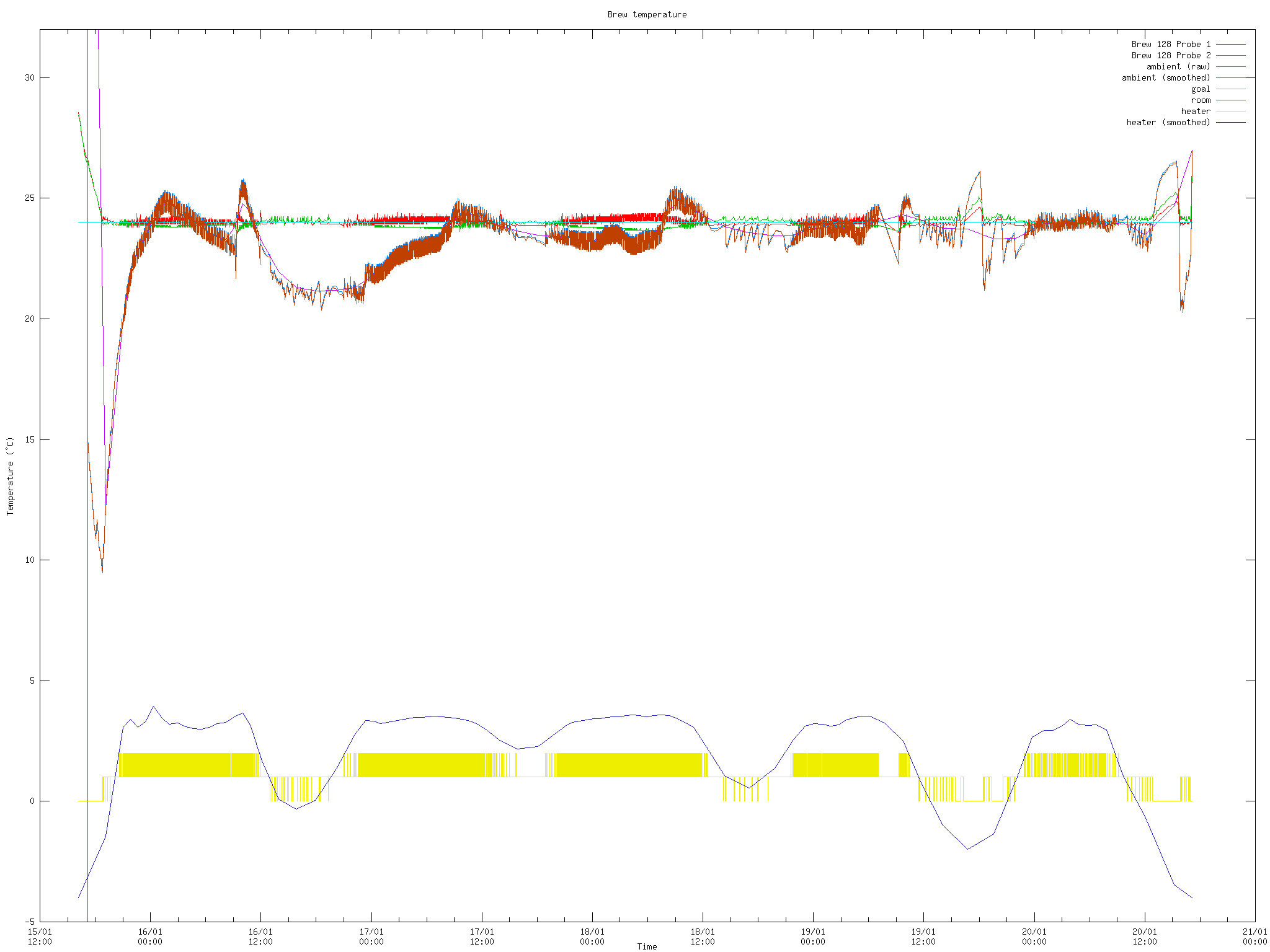Click the x-axis label '19/01 00:00'
The height and width of the screenshot is (952, 1270).
(x=813, y=937)
